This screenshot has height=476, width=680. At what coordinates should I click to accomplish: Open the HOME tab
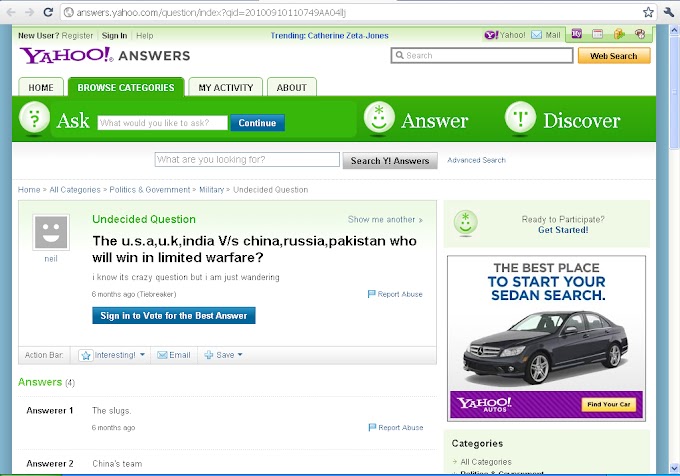coord(41,87)
